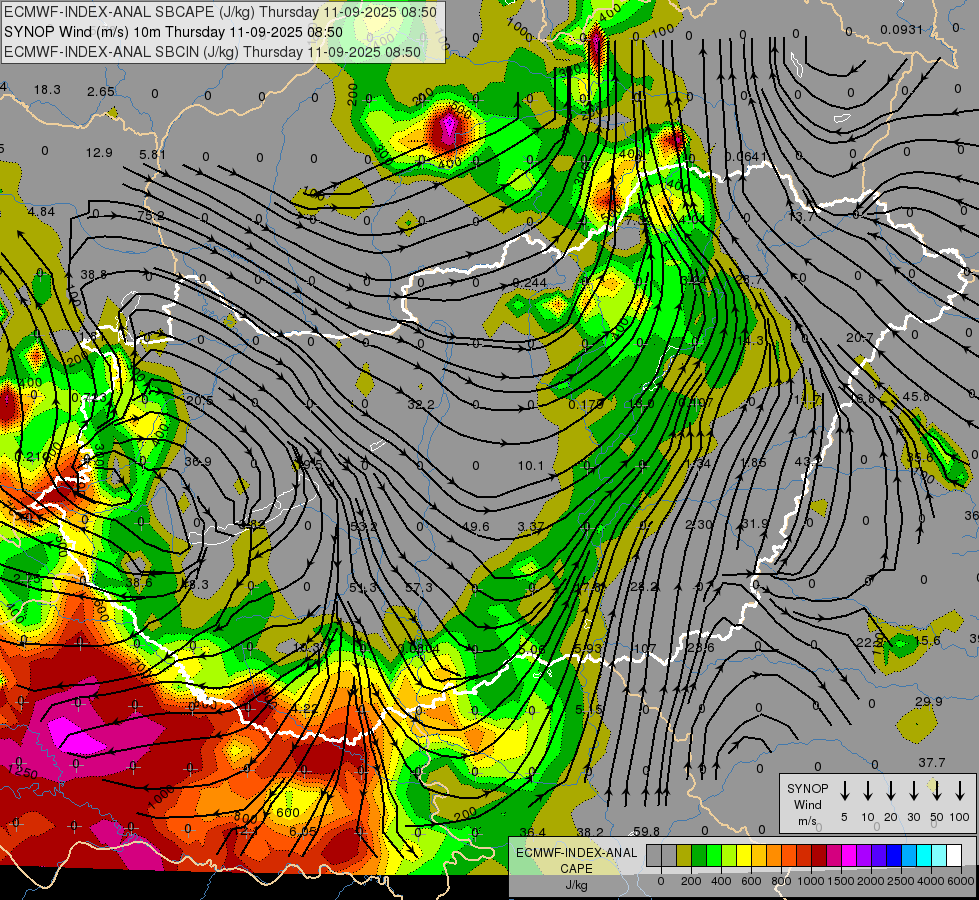Click the 57.3 value on the map
Image resolution: width=979 pixels, height=900 pixels.
[419, 587]
